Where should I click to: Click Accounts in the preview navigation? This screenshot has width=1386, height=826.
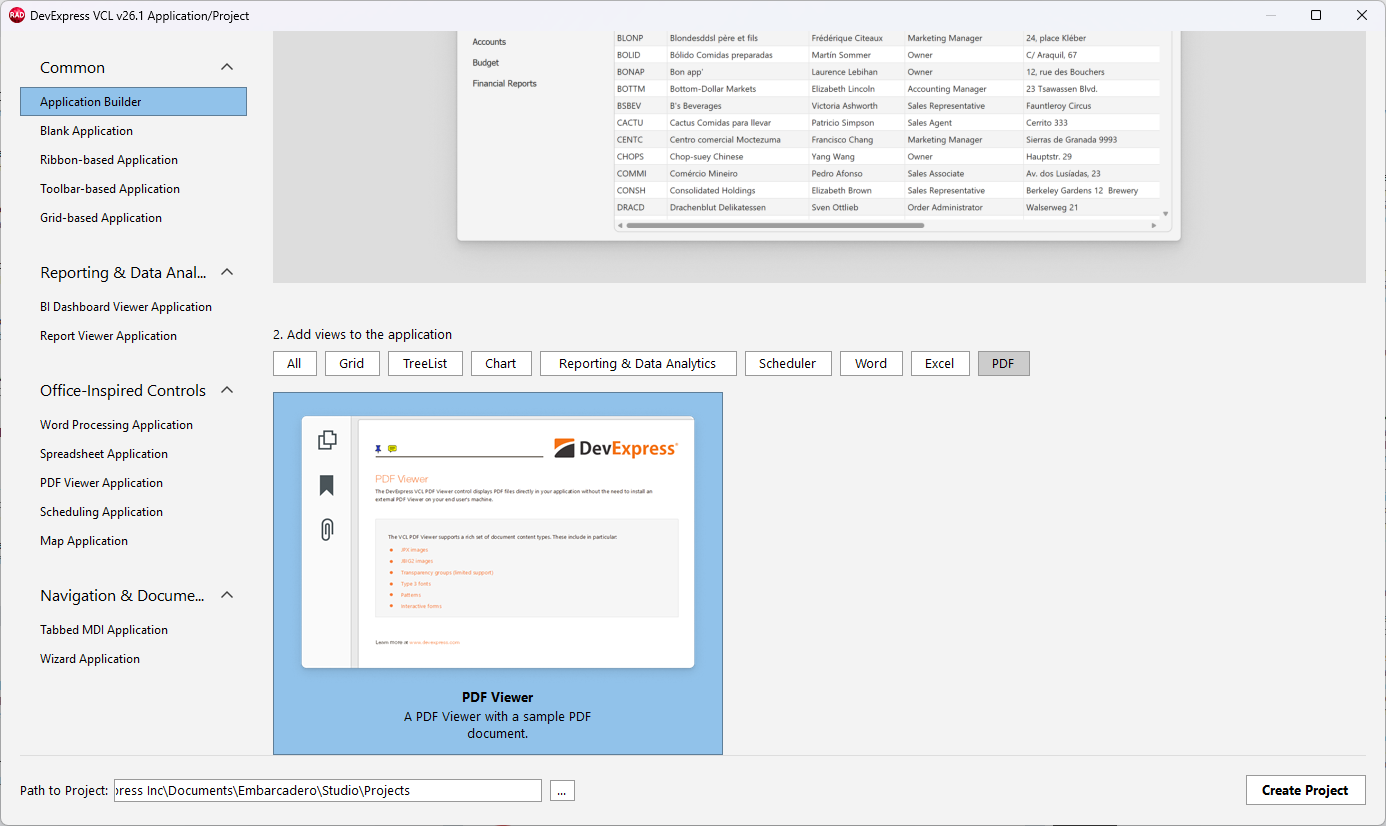489,42
